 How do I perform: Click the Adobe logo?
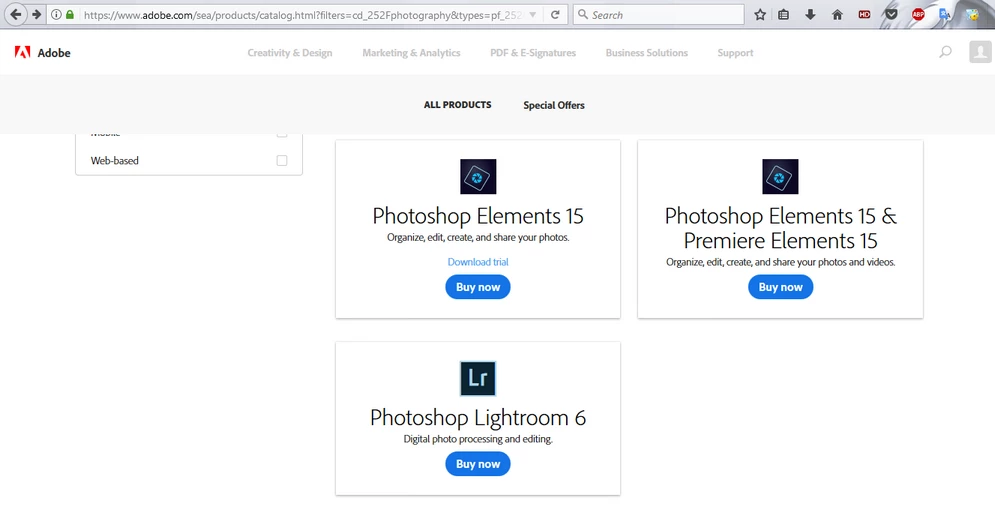tap(43, 53)
